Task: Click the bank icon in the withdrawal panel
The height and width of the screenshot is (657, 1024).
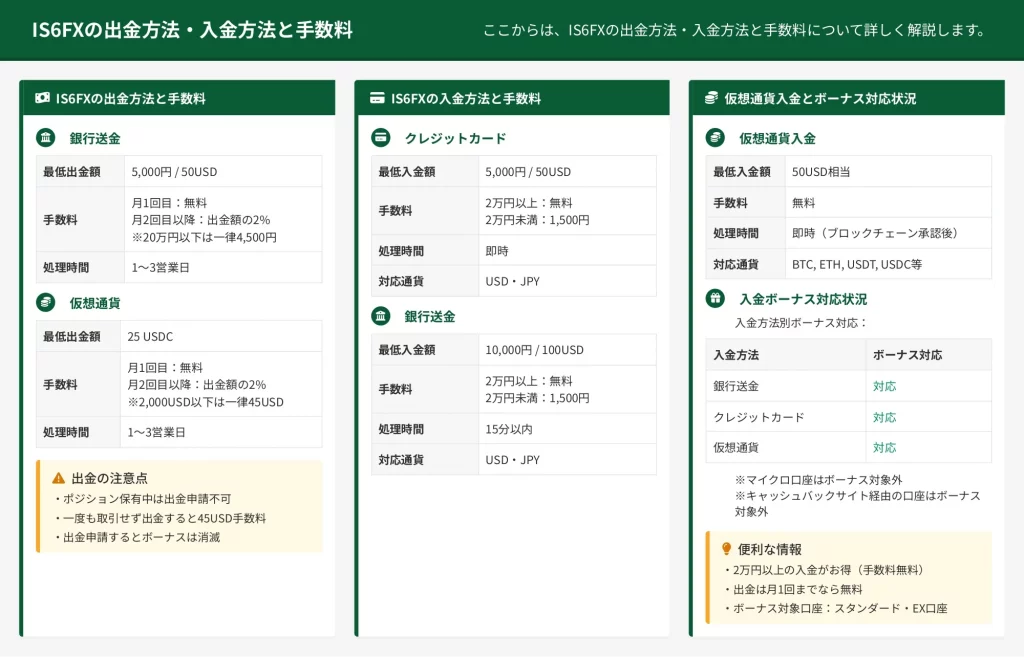Action: pos(46,138)
